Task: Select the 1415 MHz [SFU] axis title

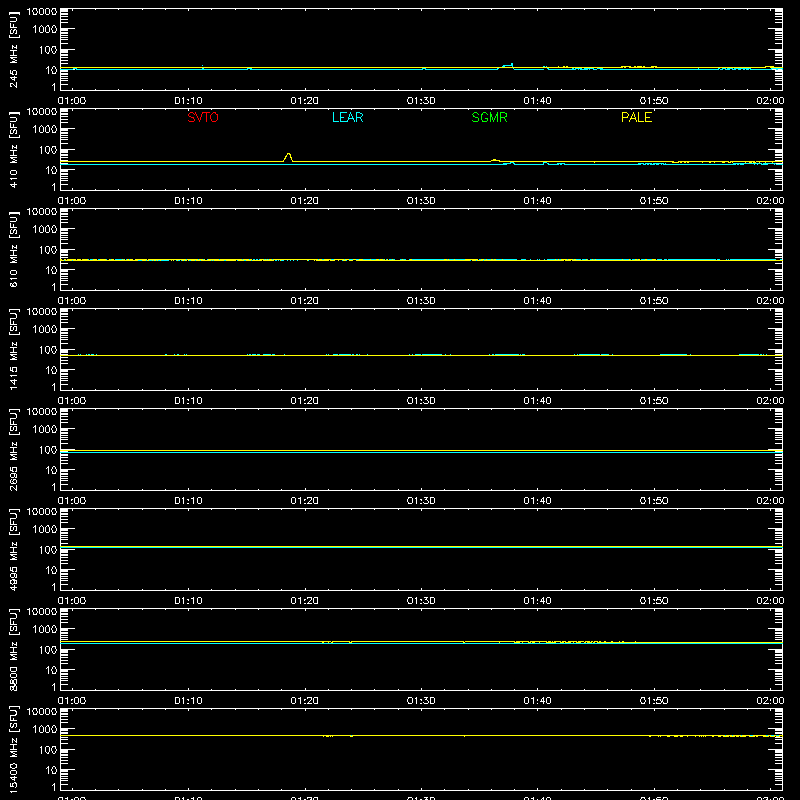Action: [x=13, y=350]
